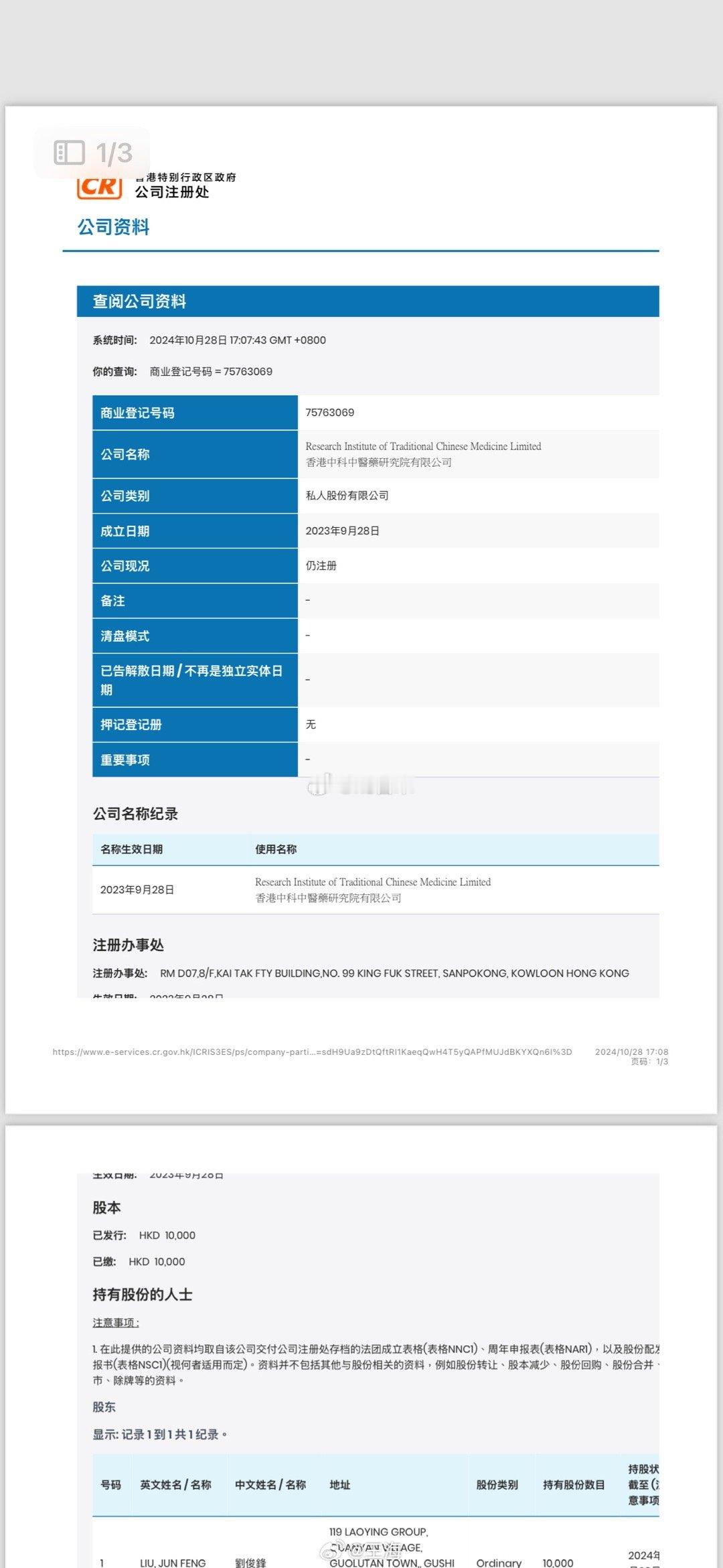Click the e-services.cr.gov.hk footer URL
This screenshot has height=1568, width=723.
pos(313,1052)
